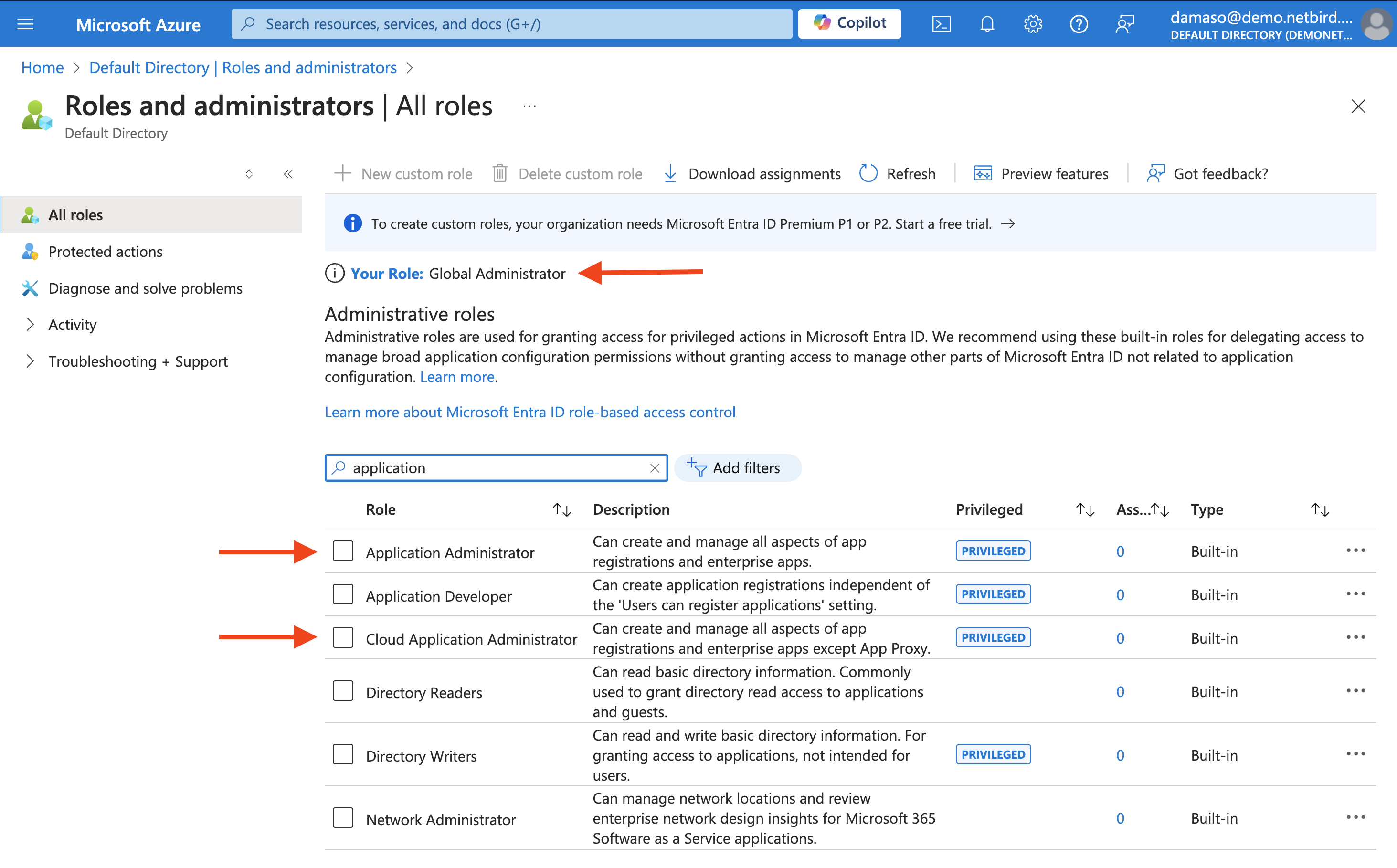1397x868 pixels.
Task: Check the Application Administrator checkbox
Action: click(x=343, y=550)
